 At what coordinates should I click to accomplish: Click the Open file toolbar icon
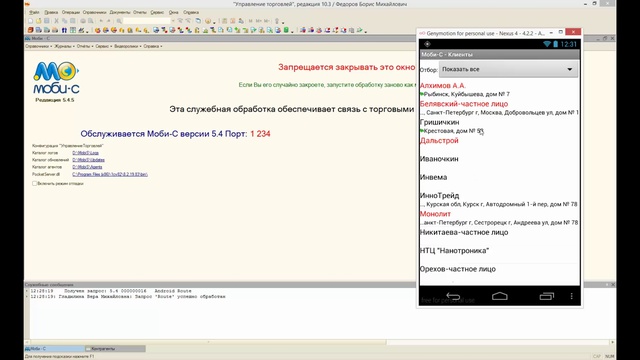[x=38, y=21]
